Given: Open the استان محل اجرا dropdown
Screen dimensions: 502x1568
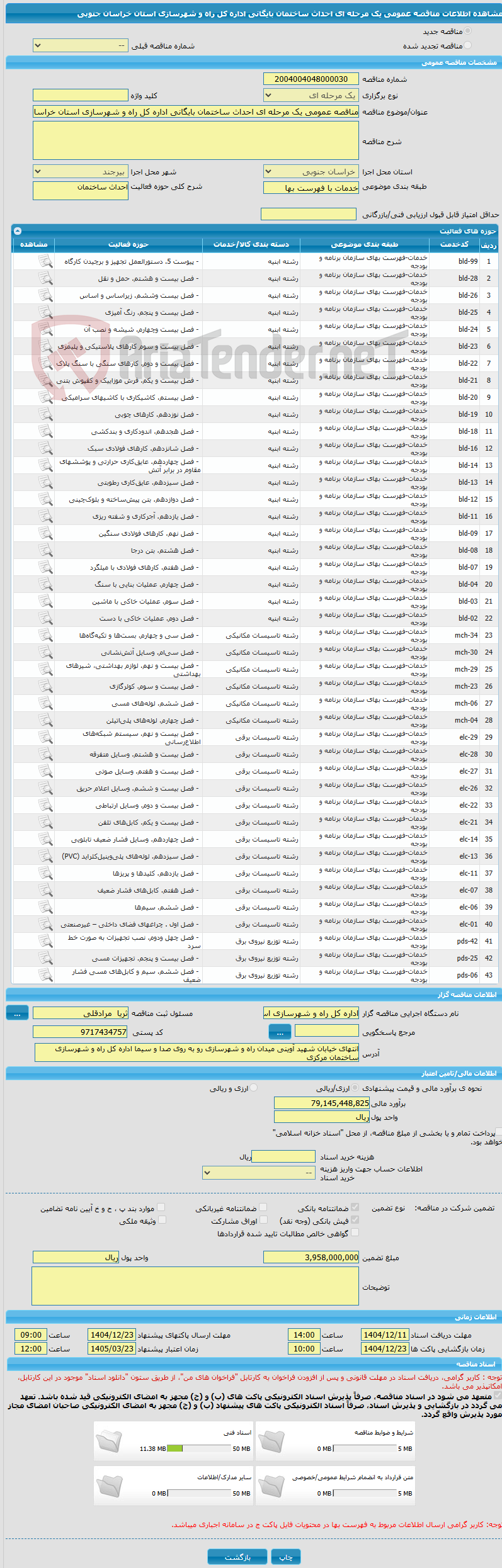Looking at the screenshot, I should [311, 171].
